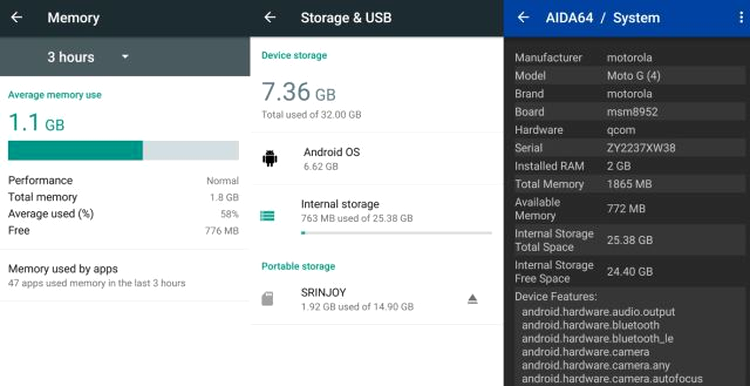Screen dimensions: 750x386
Task: Open SRINJOY portable storage entry
Action: (x=377, y=299)
